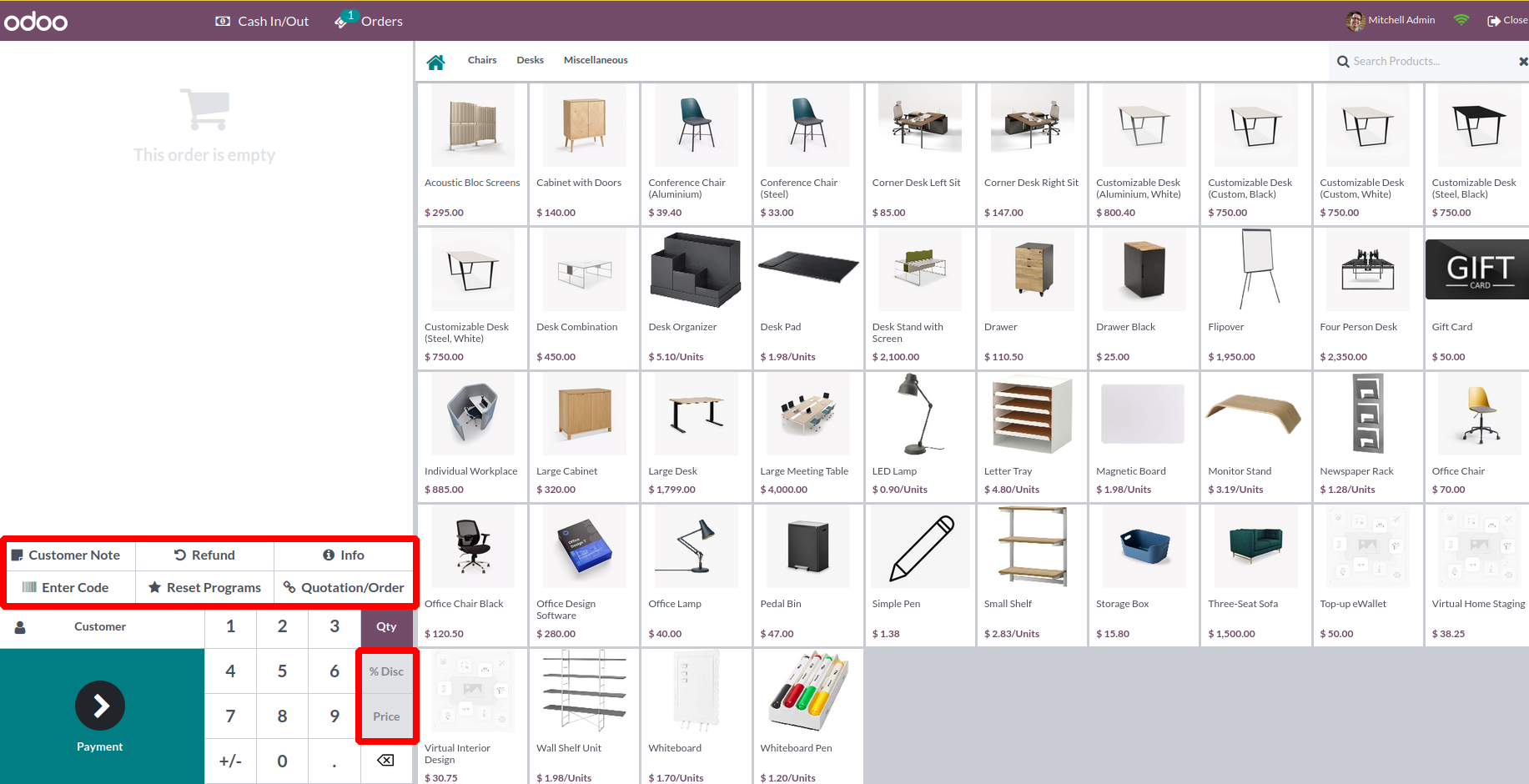Select the Office Lamp product

tap(696, 575)
